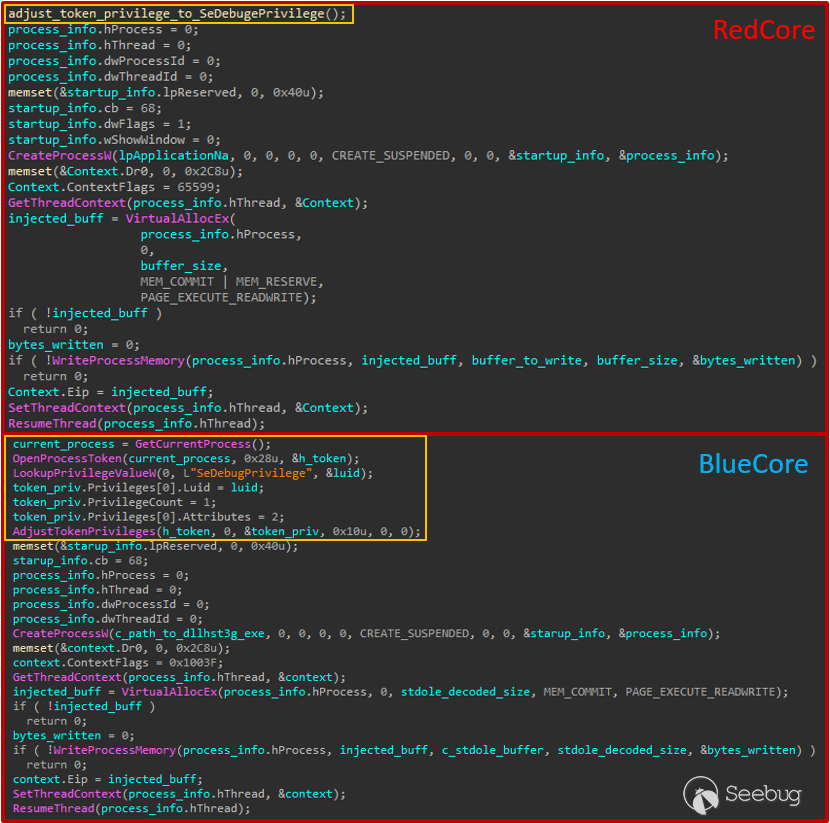Click 'MEM_COMMIT | MEM_RESERVE,' argument line
The height and width of the screenshot is (823, 830).
(x=232, y=282)
